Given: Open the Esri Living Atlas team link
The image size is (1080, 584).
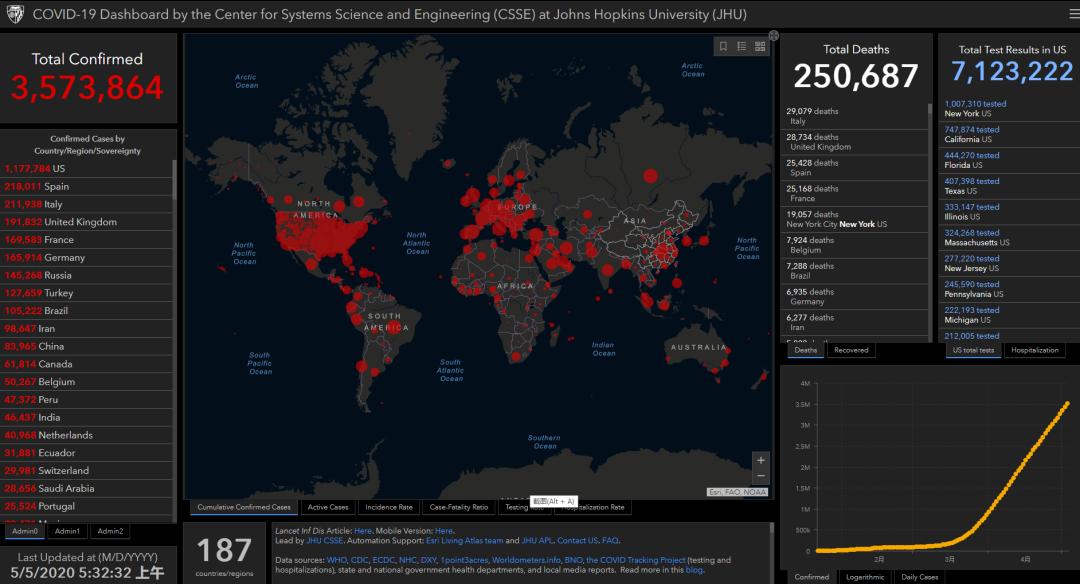Looking at the screenshot, I should tap(465, 540).
